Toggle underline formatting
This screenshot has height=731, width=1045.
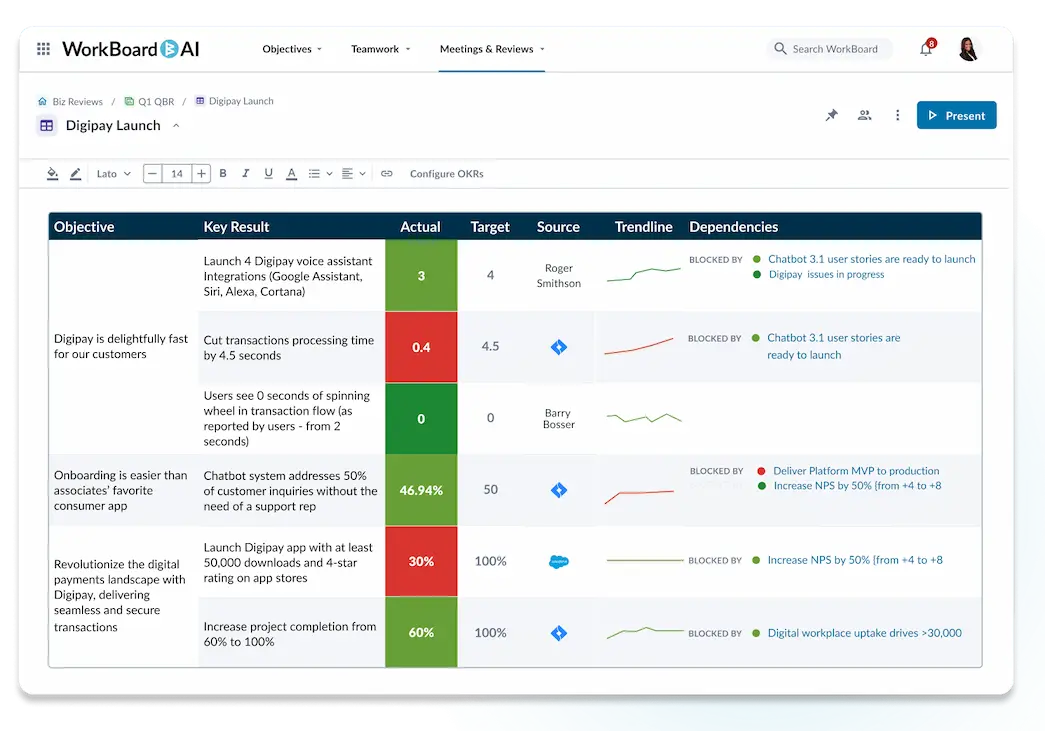pos(268,173)
